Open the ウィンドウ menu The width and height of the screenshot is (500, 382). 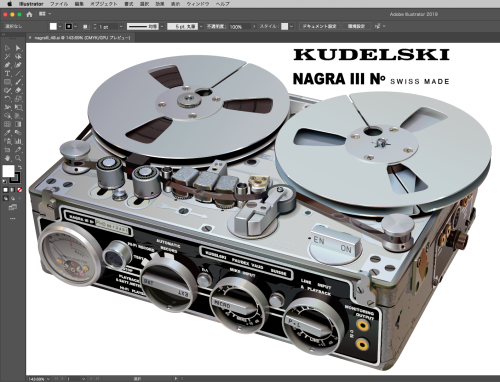click(198, 4)
